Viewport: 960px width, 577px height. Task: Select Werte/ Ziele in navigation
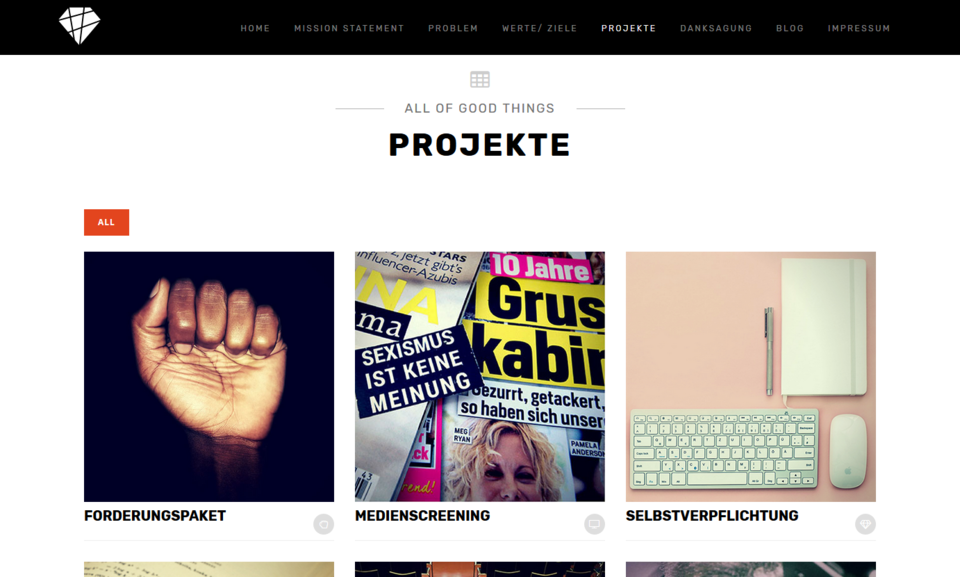pyautogui.click(x=539, y=28)
